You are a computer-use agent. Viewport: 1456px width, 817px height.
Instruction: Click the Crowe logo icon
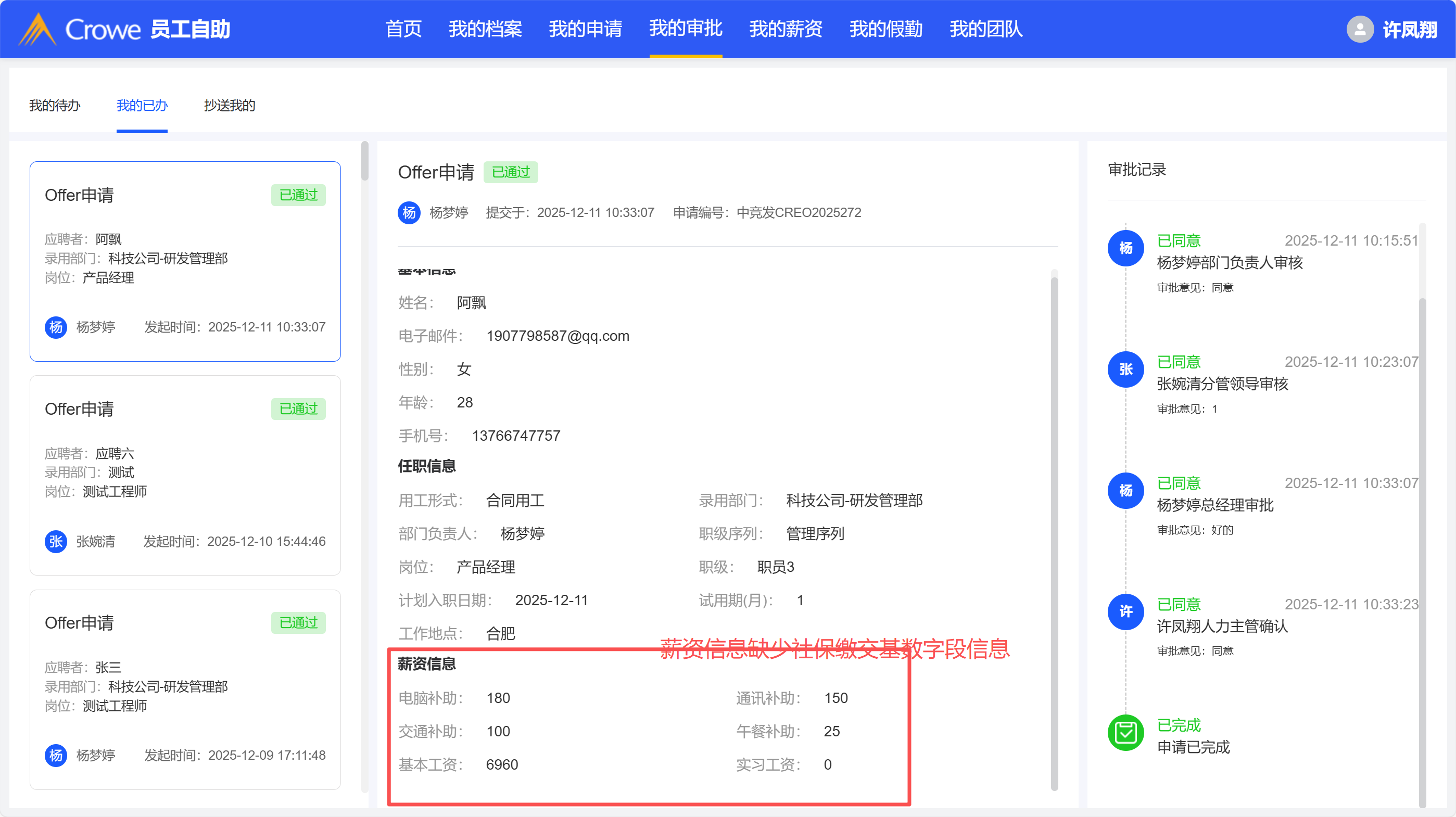(37, 29)
